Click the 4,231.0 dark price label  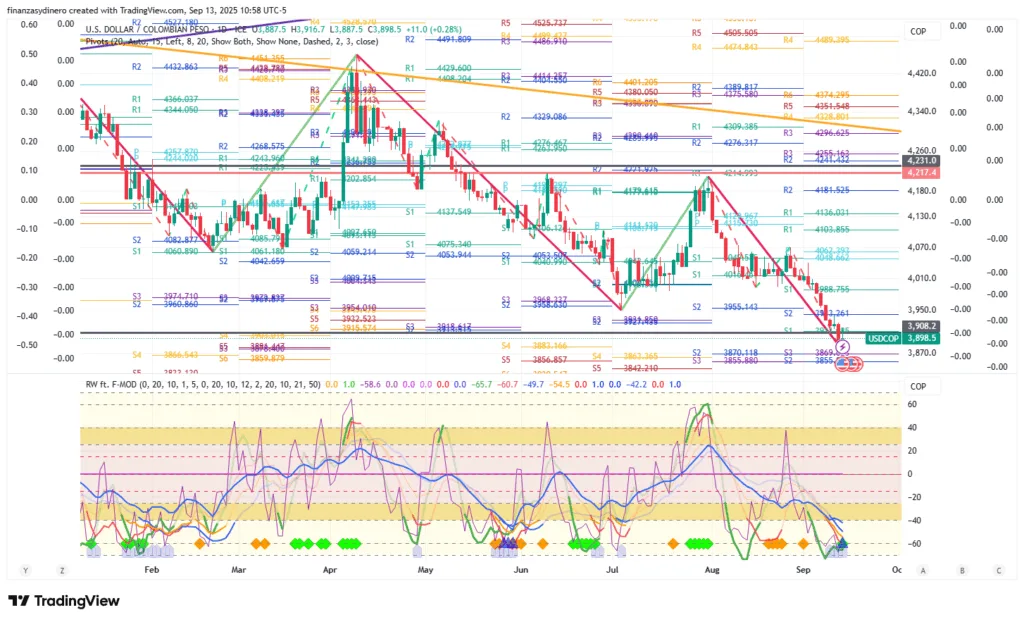click(921, 161)
